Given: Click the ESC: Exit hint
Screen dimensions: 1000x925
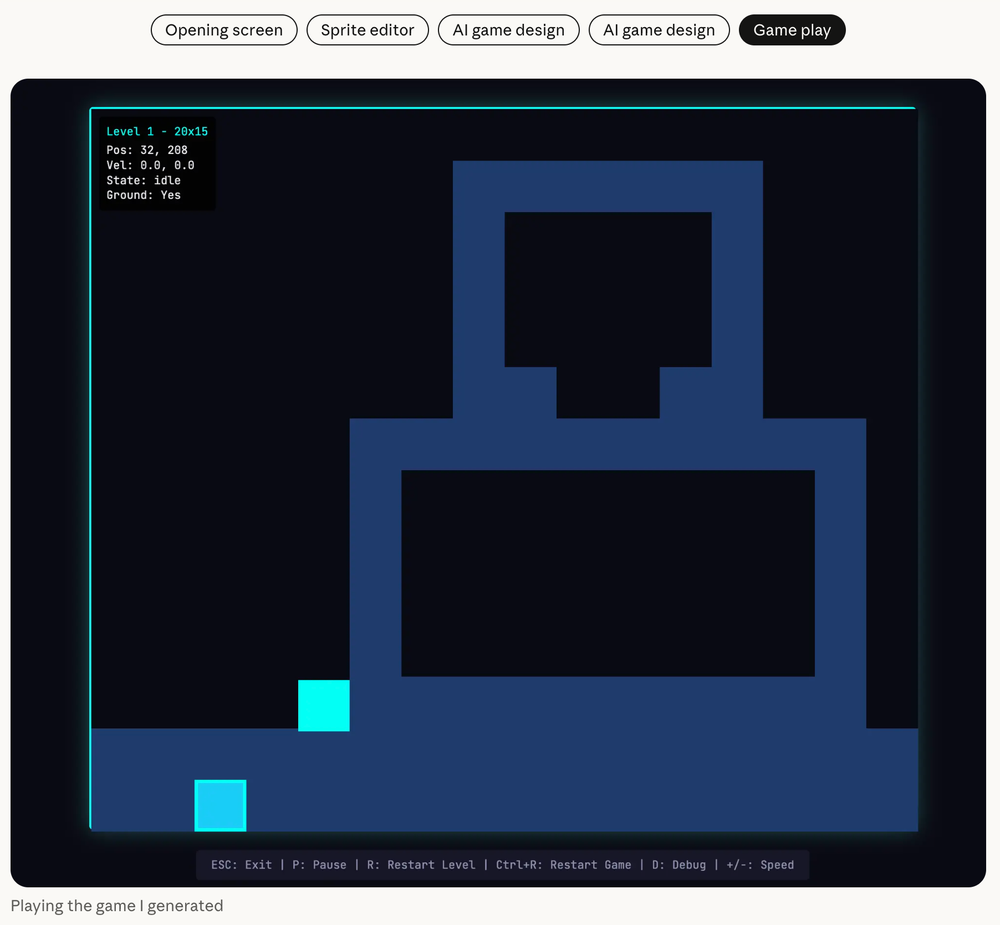Looking at the screenshot, I should (x=241, y=865).
